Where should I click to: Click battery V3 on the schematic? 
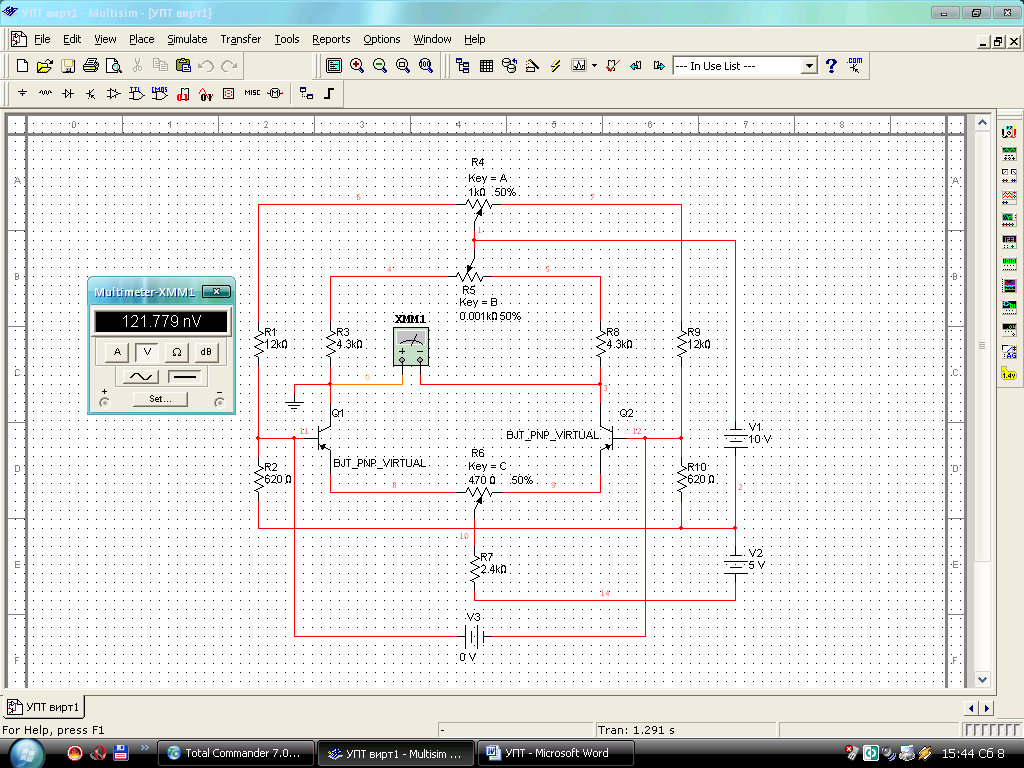(x=474, y=635)
